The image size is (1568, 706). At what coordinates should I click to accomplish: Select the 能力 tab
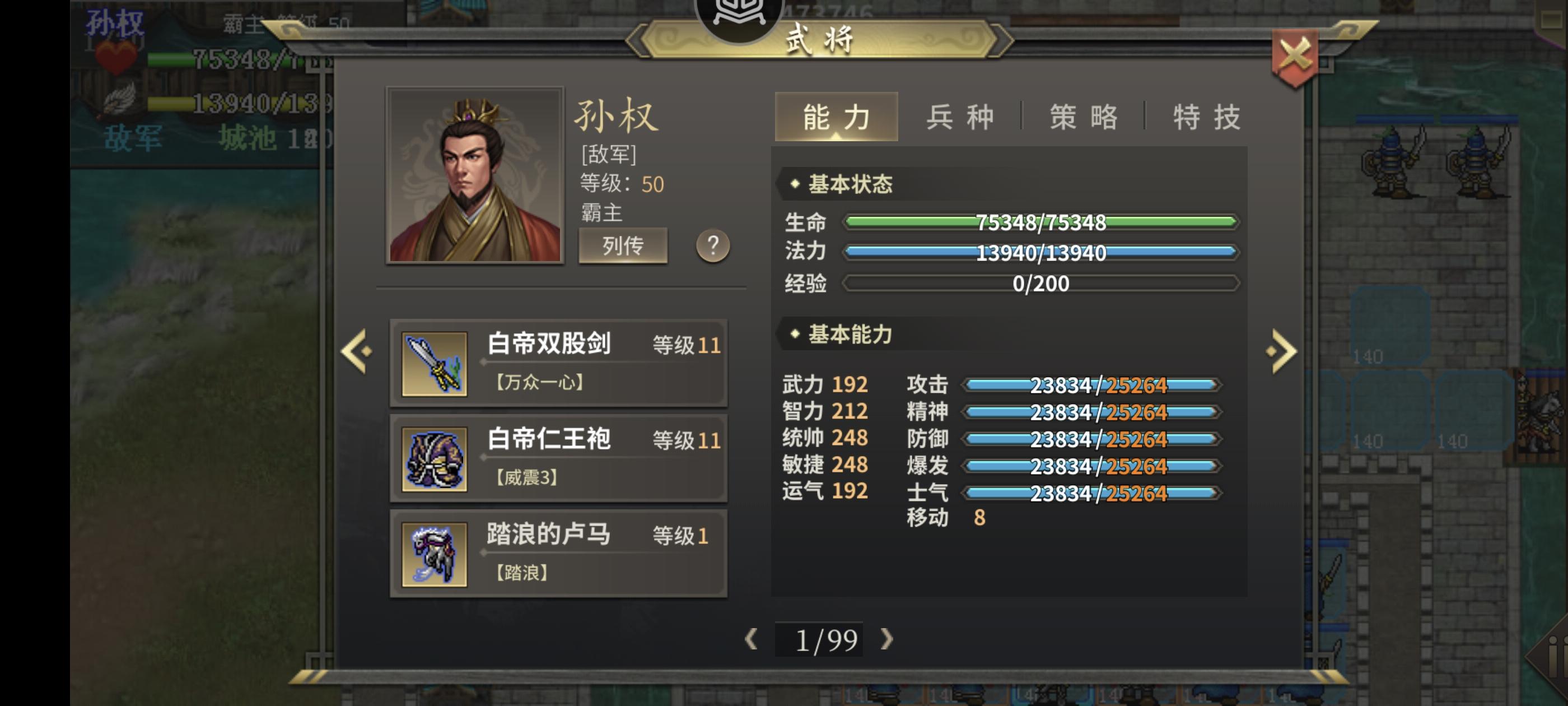pyautogui.click(x=836, y=117)
